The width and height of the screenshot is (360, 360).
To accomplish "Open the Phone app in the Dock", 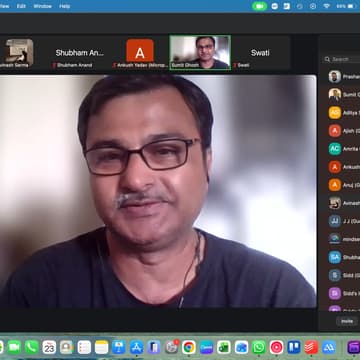I will click(32, 347).
